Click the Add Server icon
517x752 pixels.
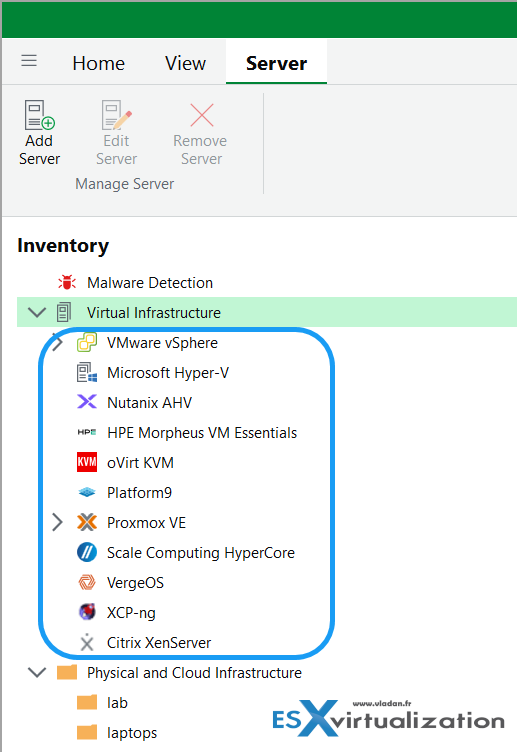pos(39,115)
